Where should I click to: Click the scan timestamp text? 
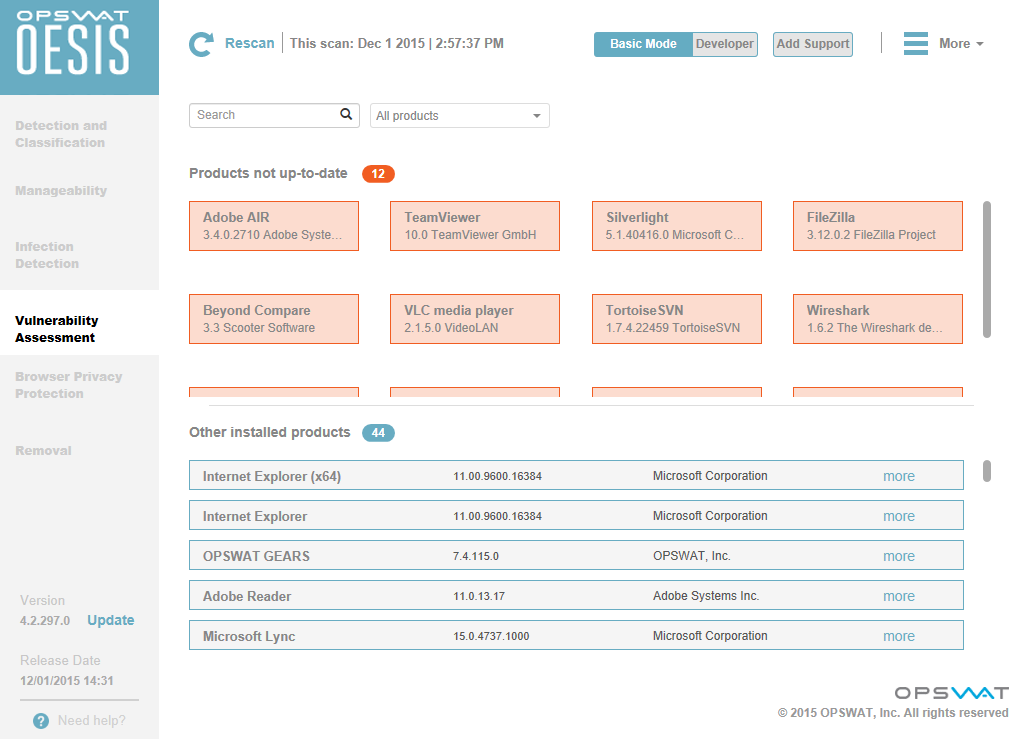(396, 43)
